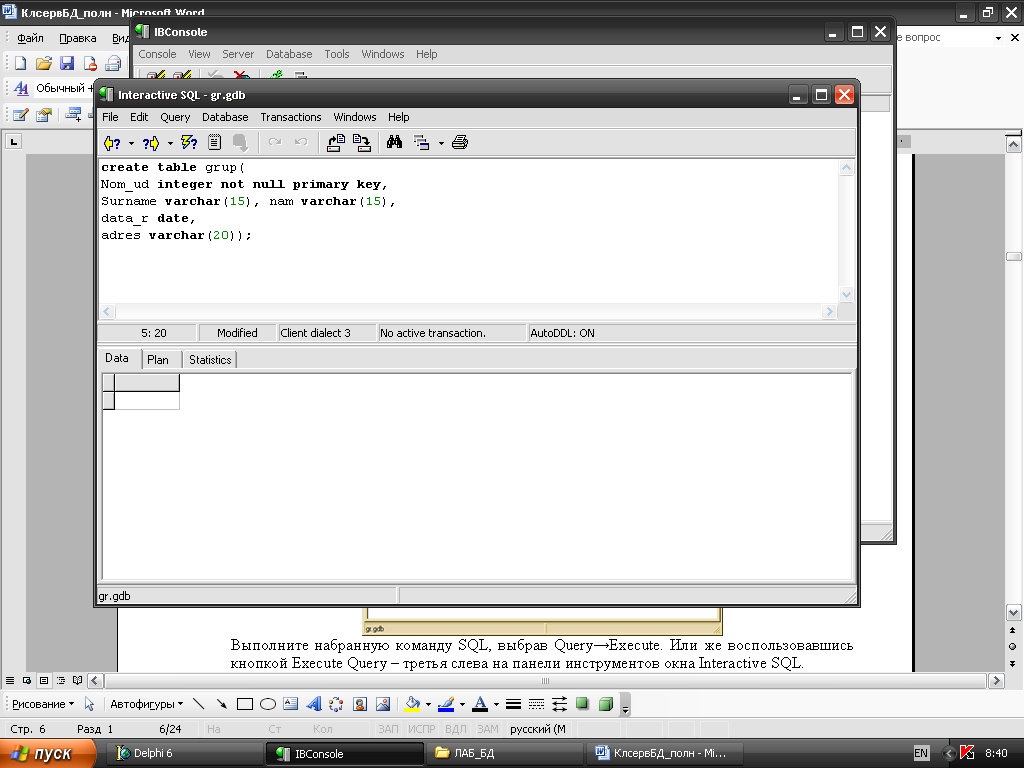Expand the Previous Query dropdown arrow
Viewport: 1024px width, 768px height.
[131, 143]
